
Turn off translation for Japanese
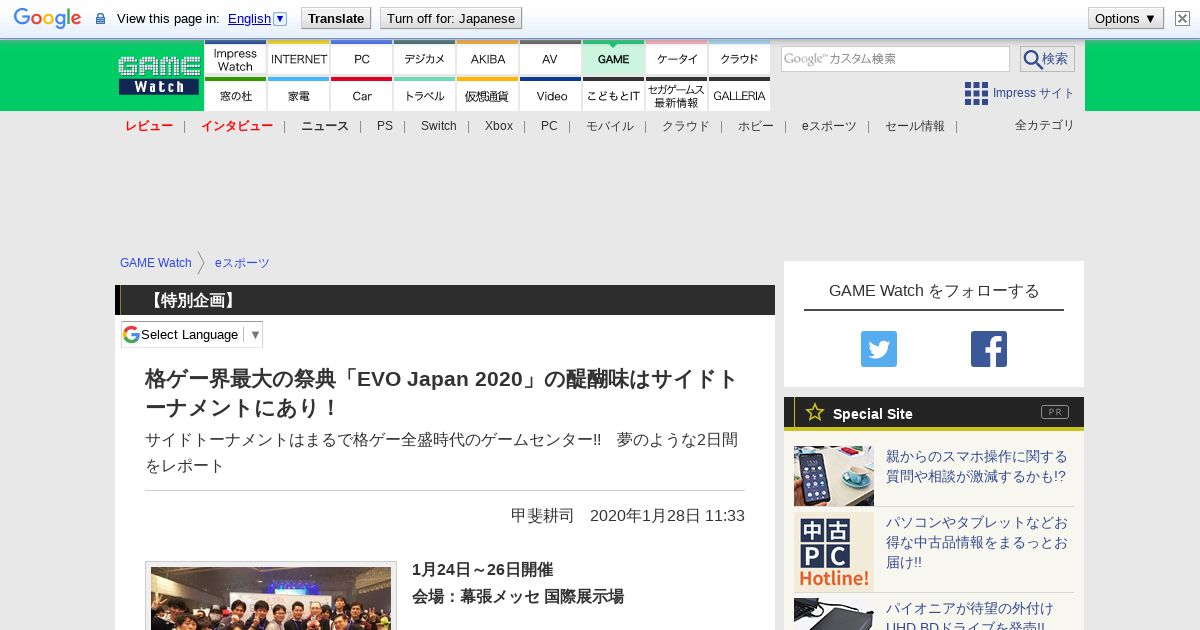[x=451, y=18]
